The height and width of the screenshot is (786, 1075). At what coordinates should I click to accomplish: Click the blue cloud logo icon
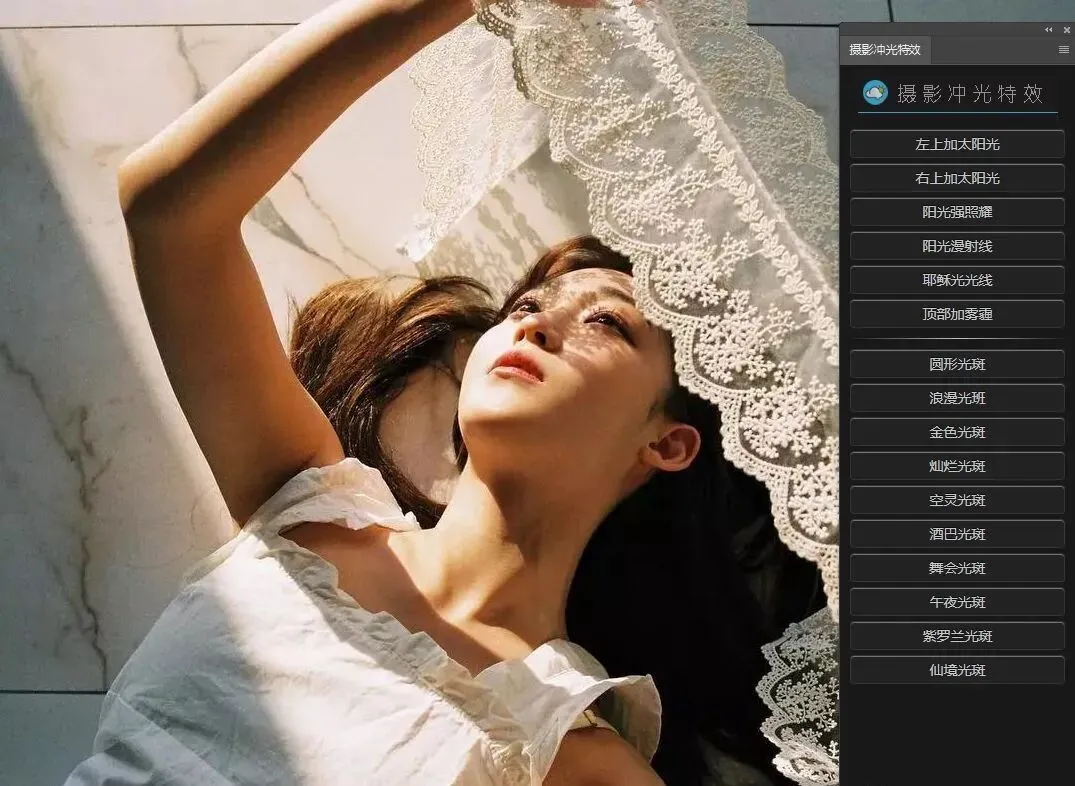click(875, 93)
